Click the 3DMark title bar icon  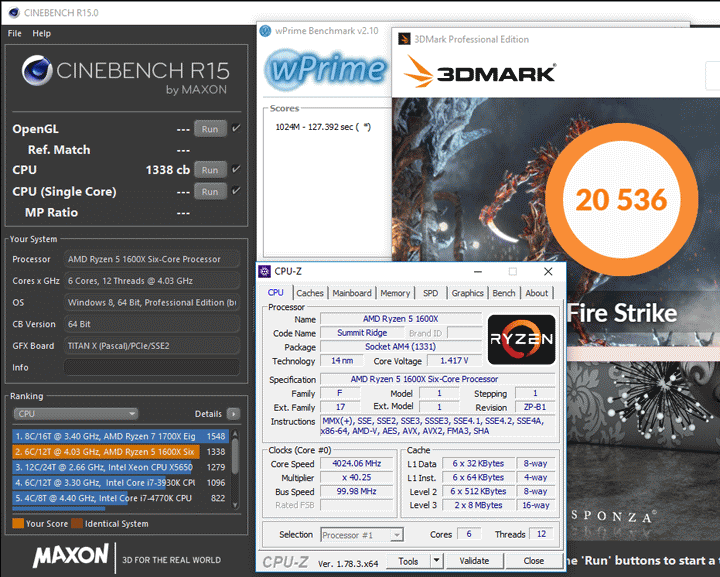point(404,39)
